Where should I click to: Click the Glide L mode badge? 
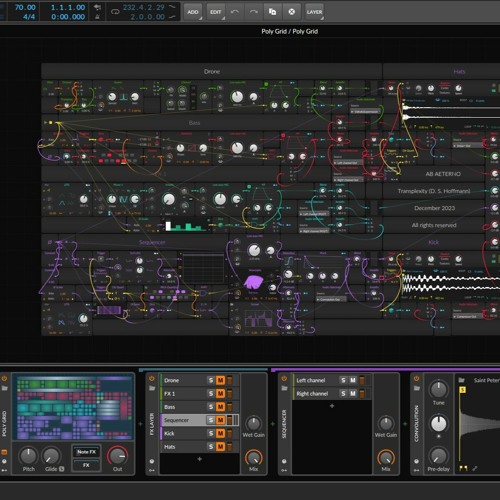coord(62,469)
